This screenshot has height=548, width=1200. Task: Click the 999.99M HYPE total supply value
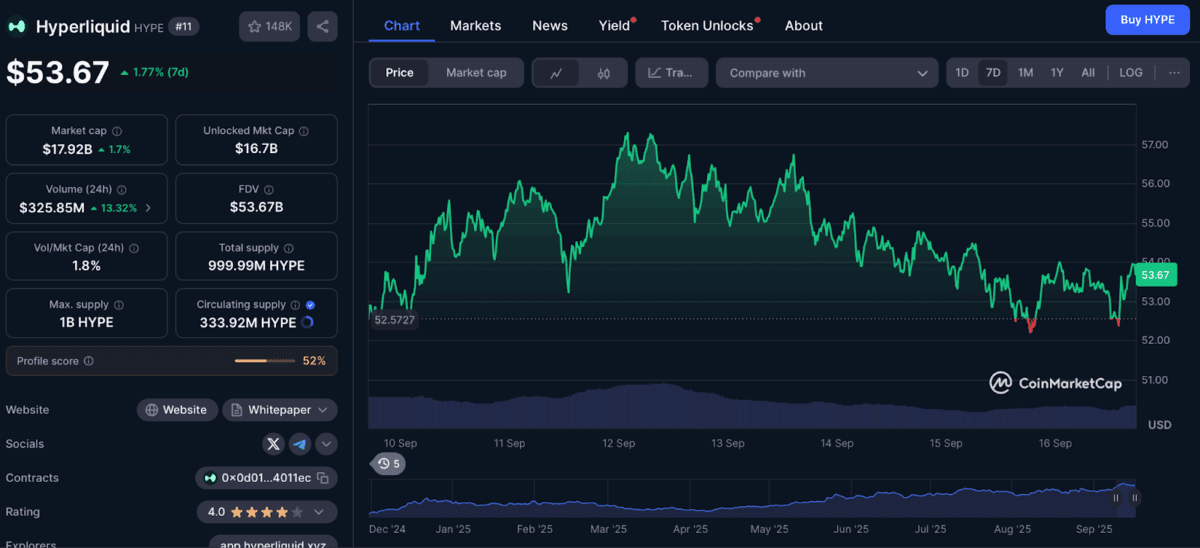point(256,265)
